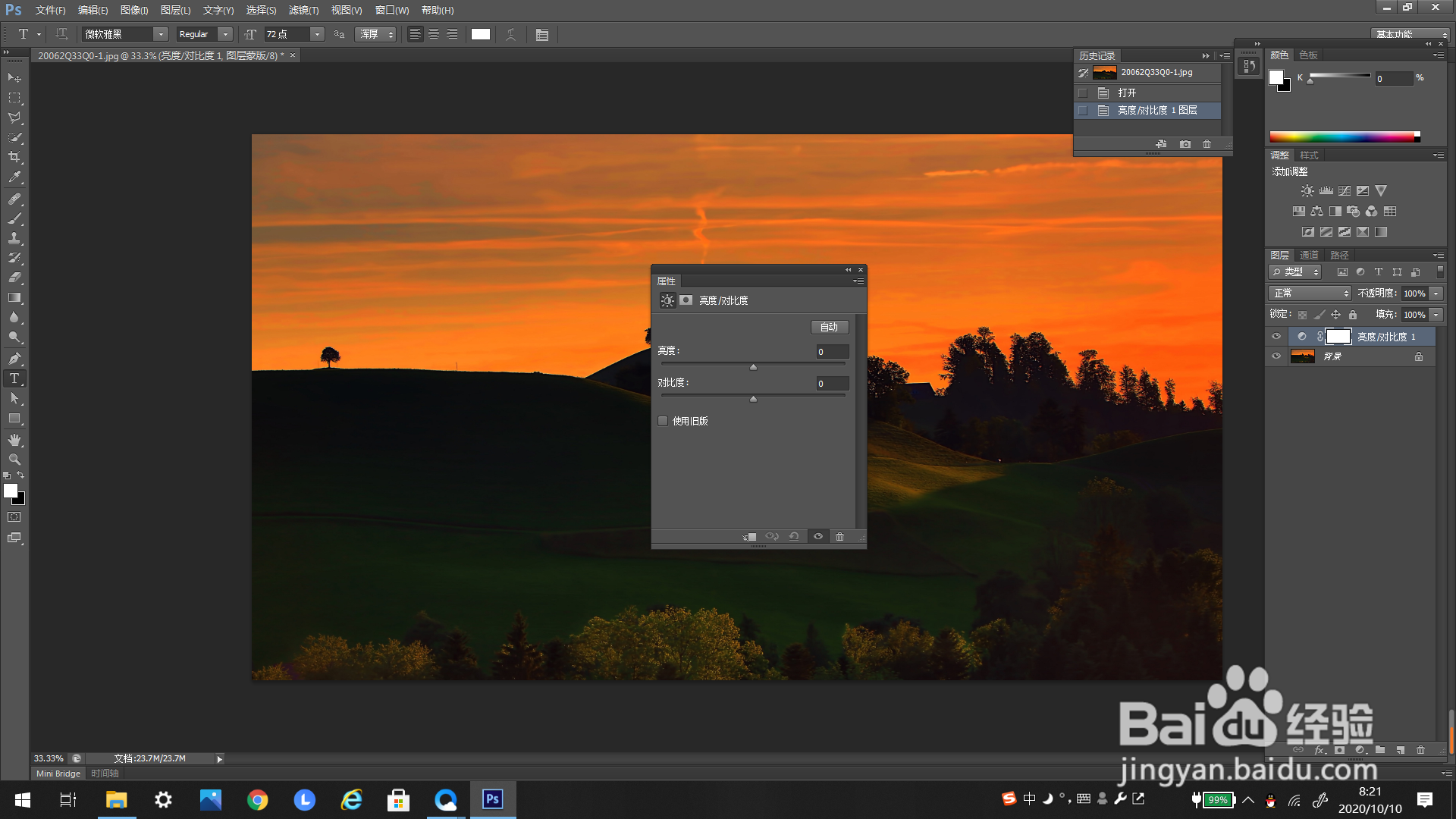The height and width of the screenshot is (819, 1456).
Task: Click the 自动 button in Properties
Action: tap(829, 327)
